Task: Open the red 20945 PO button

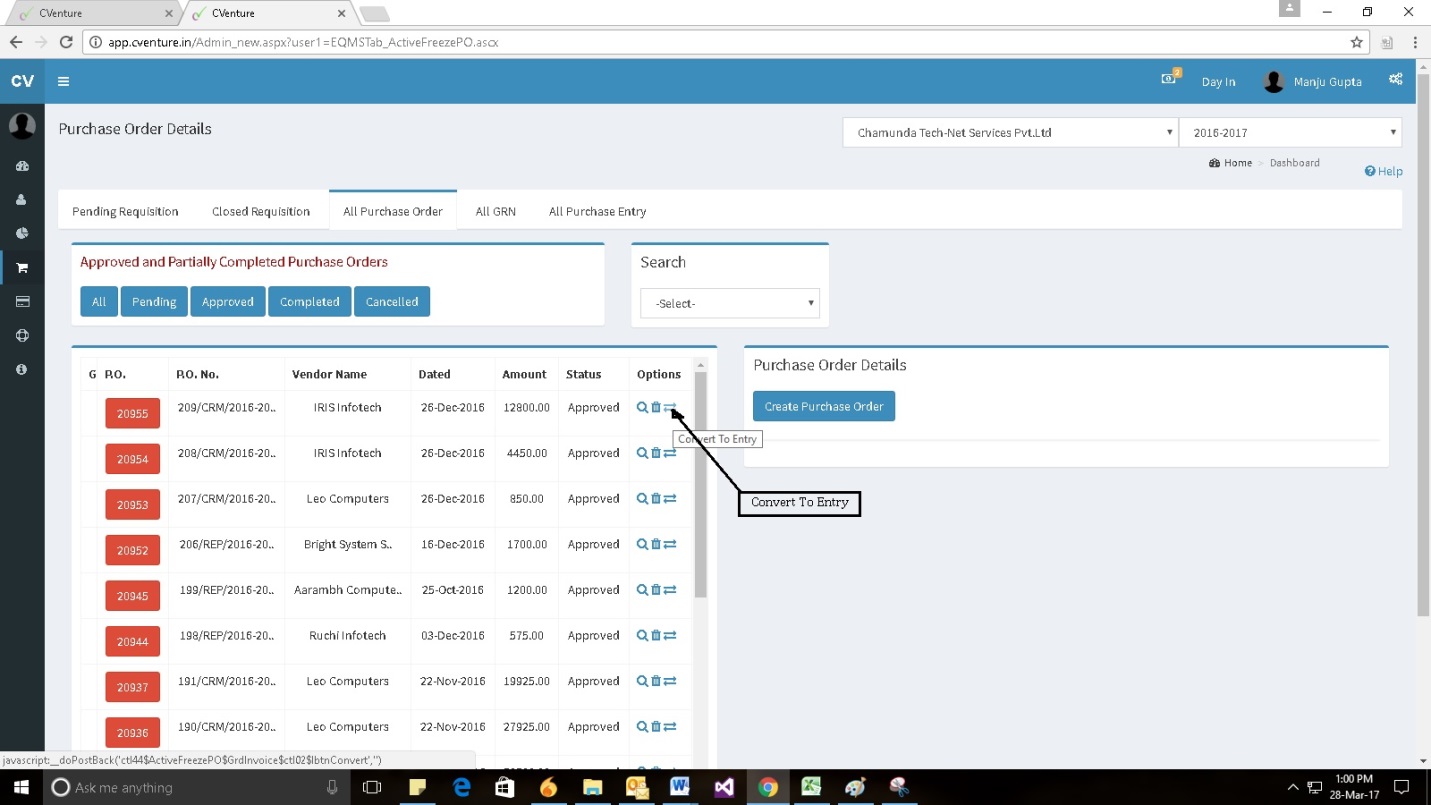Action: 132,596
